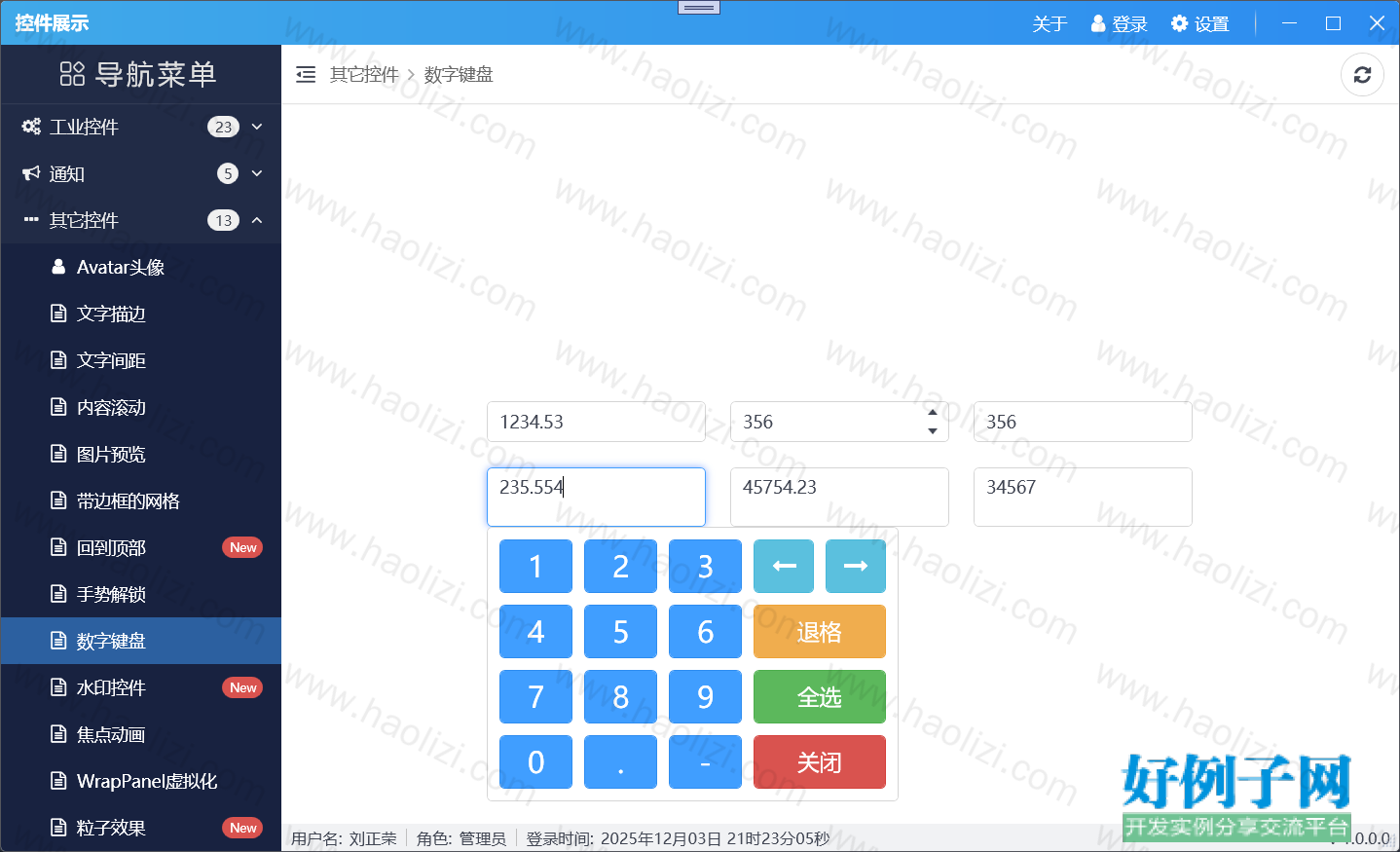Click the 5 badge on 通知
The width and height of the screenshot is (1400, 852).
[x=228, y=173]
